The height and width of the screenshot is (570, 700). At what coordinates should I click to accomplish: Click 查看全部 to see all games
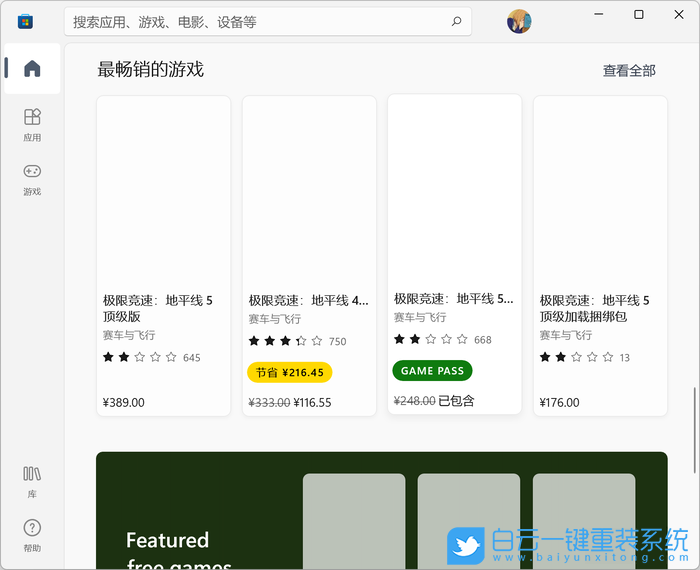point(629,71)
